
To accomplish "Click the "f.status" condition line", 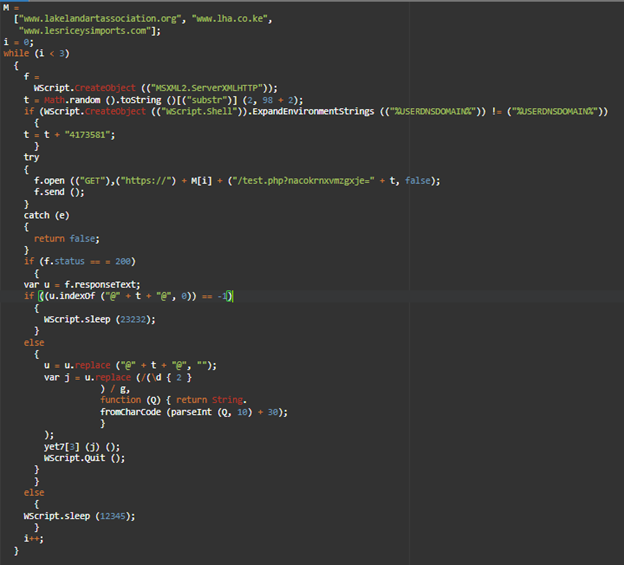I will pos(80,261).
